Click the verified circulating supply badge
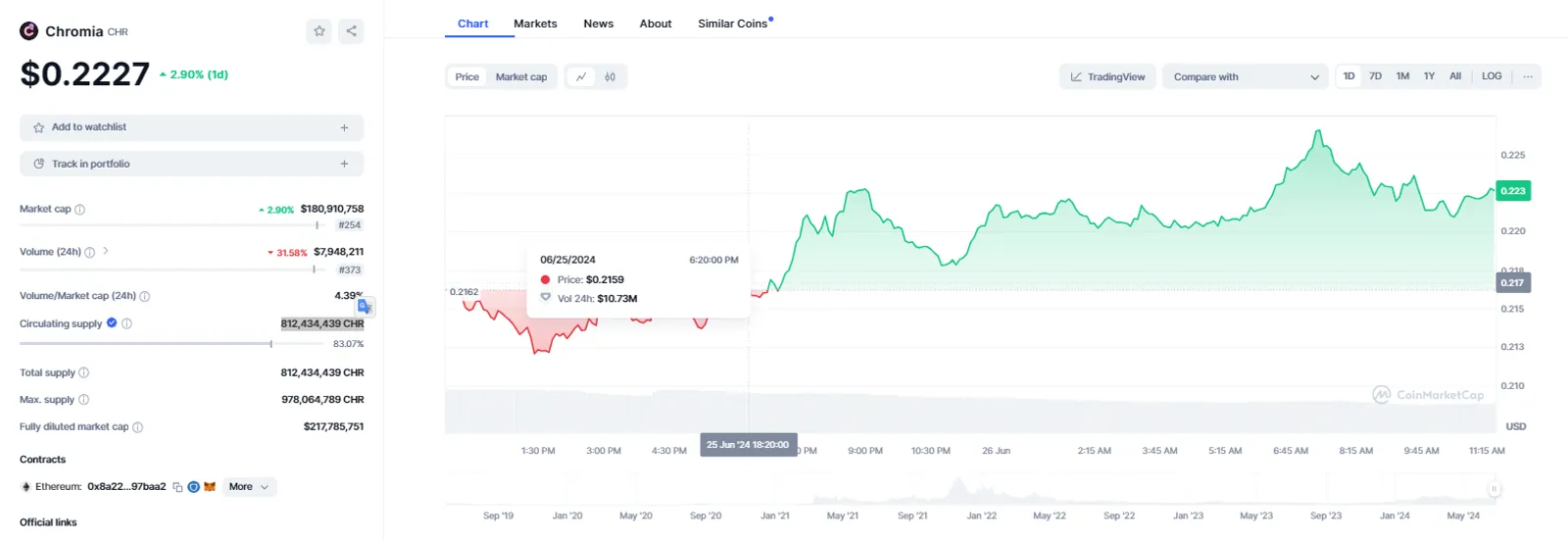 [x=112, y=322]
